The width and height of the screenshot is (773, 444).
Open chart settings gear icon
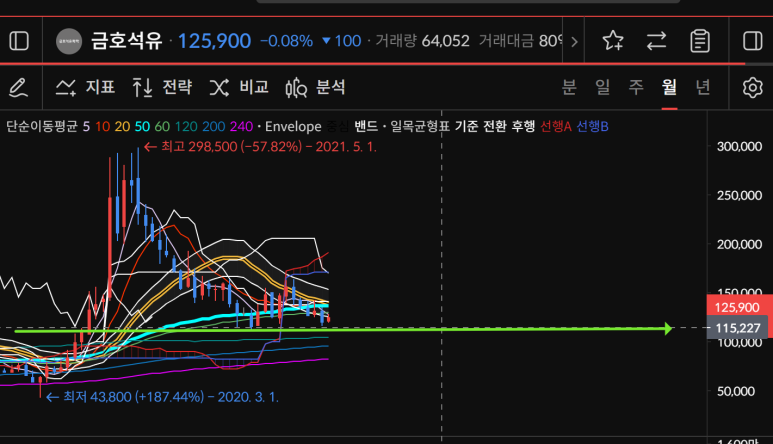tap(752, 88)
